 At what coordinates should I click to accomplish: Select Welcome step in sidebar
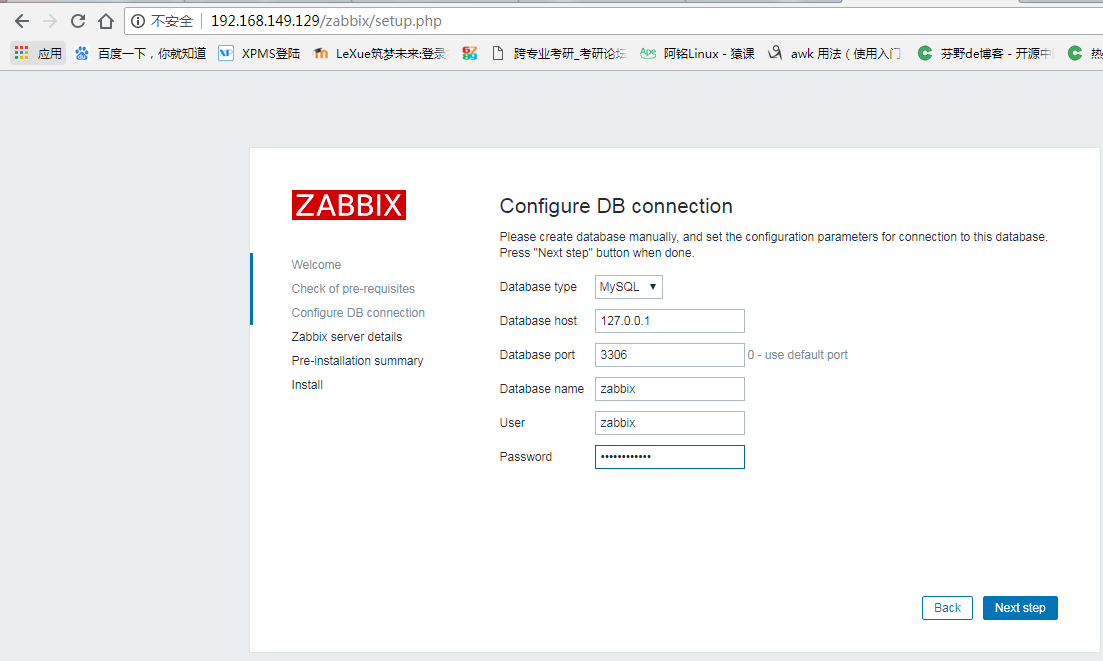click(x=317, y=265)
